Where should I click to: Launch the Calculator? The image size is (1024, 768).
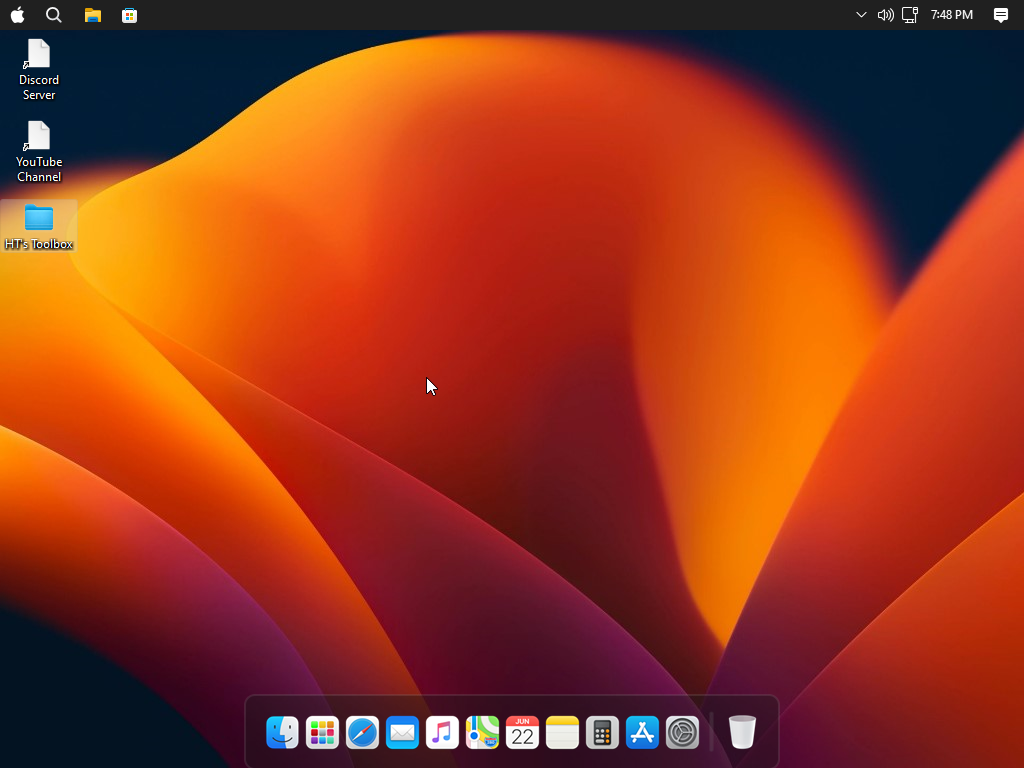602,732
